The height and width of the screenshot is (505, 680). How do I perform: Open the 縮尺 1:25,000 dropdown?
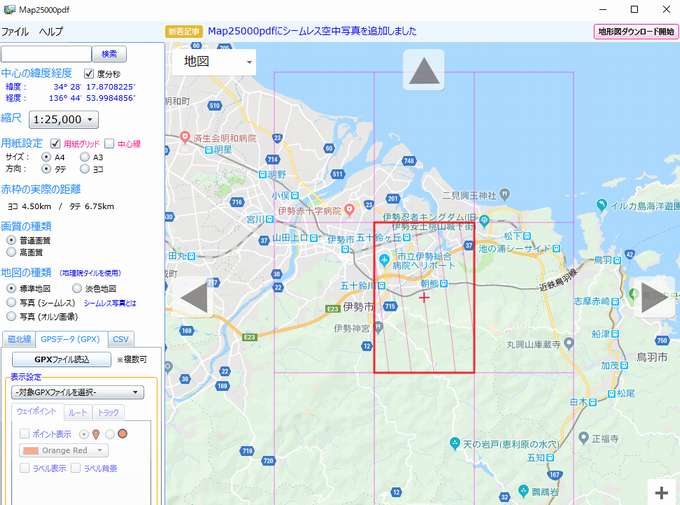coord(64,120)
